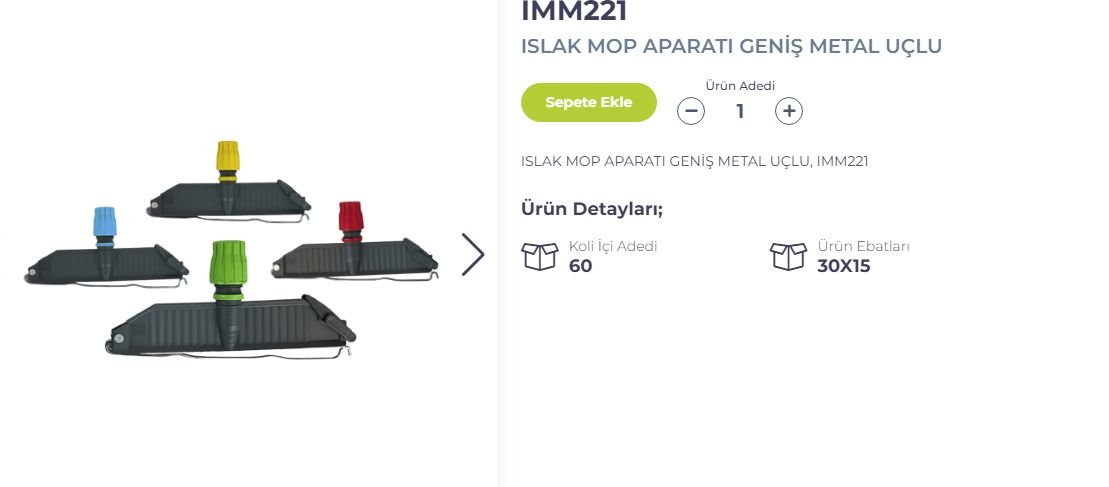Click the Ürün Detayları heading
Image resolution: width=1109 pixels, height=487 pixels.
point(592,208)
